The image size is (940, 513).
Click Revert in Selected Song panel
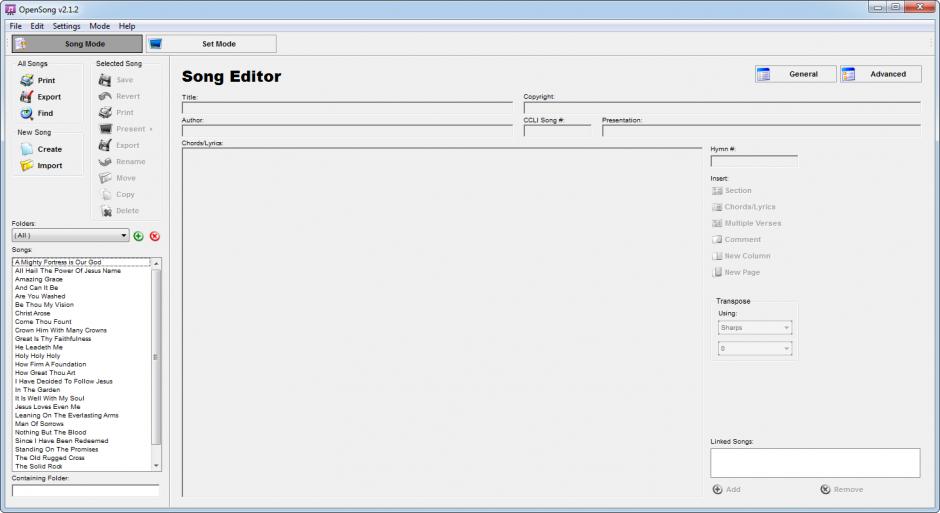click(119, 96)
